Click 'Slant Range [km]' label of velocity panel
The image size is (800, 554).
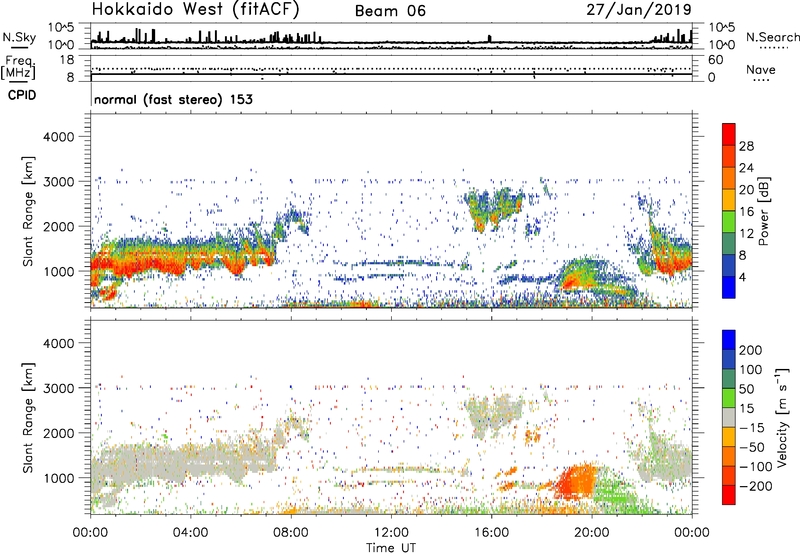tap(29, 418)
